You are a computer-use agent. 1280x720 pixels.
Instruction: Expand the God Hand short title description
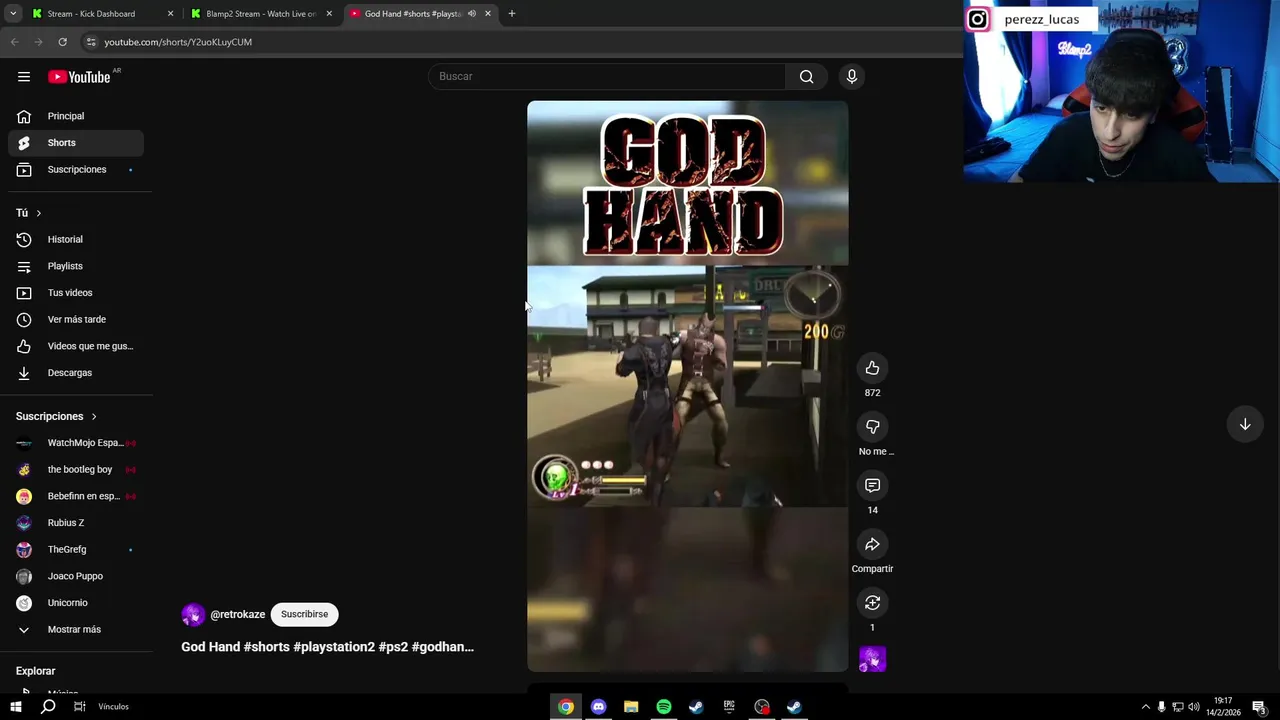coord(327,647)
